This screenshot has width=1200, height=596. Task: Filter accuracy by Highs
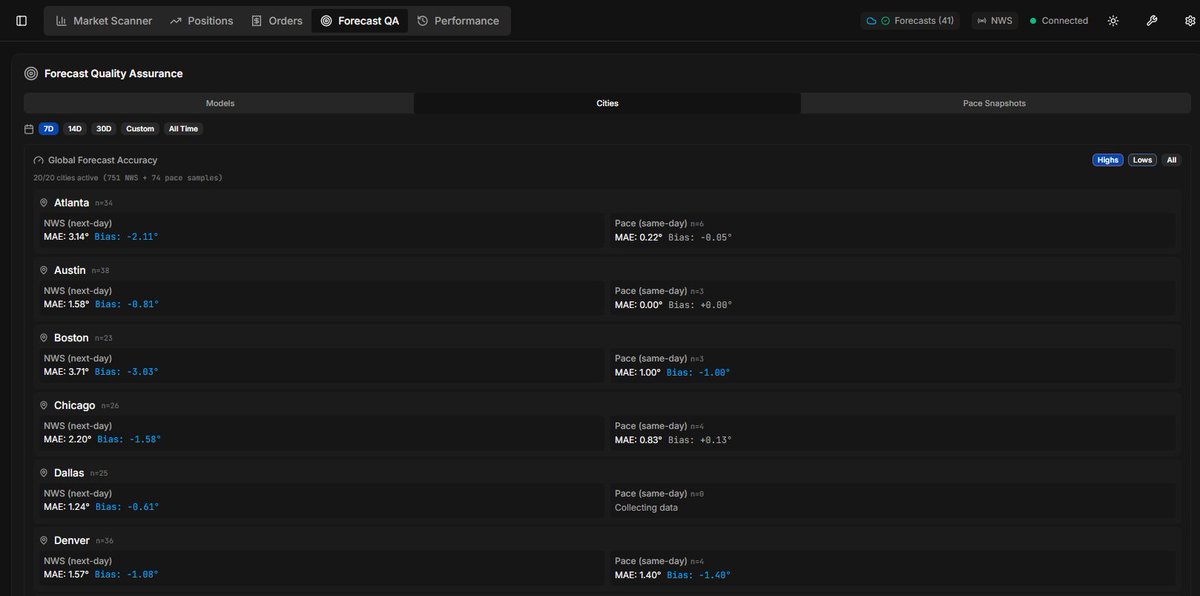pos(1108,160)
